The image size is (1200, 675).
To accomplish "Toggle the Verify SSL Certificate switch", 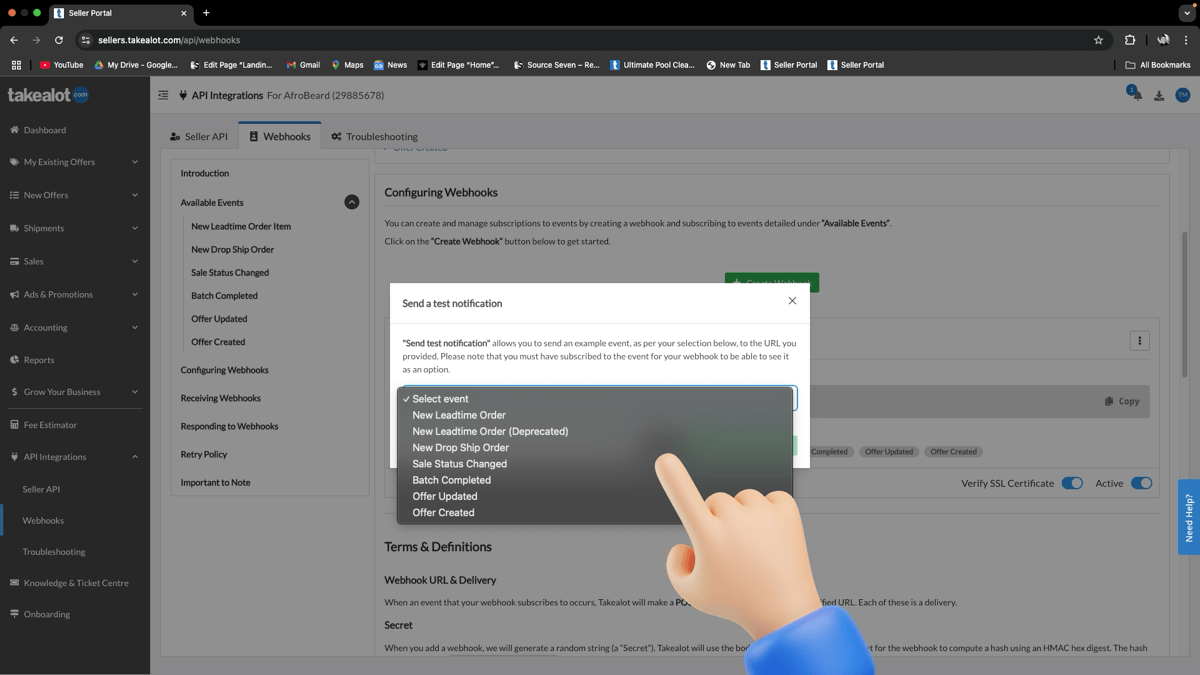I will point(1072,483).
